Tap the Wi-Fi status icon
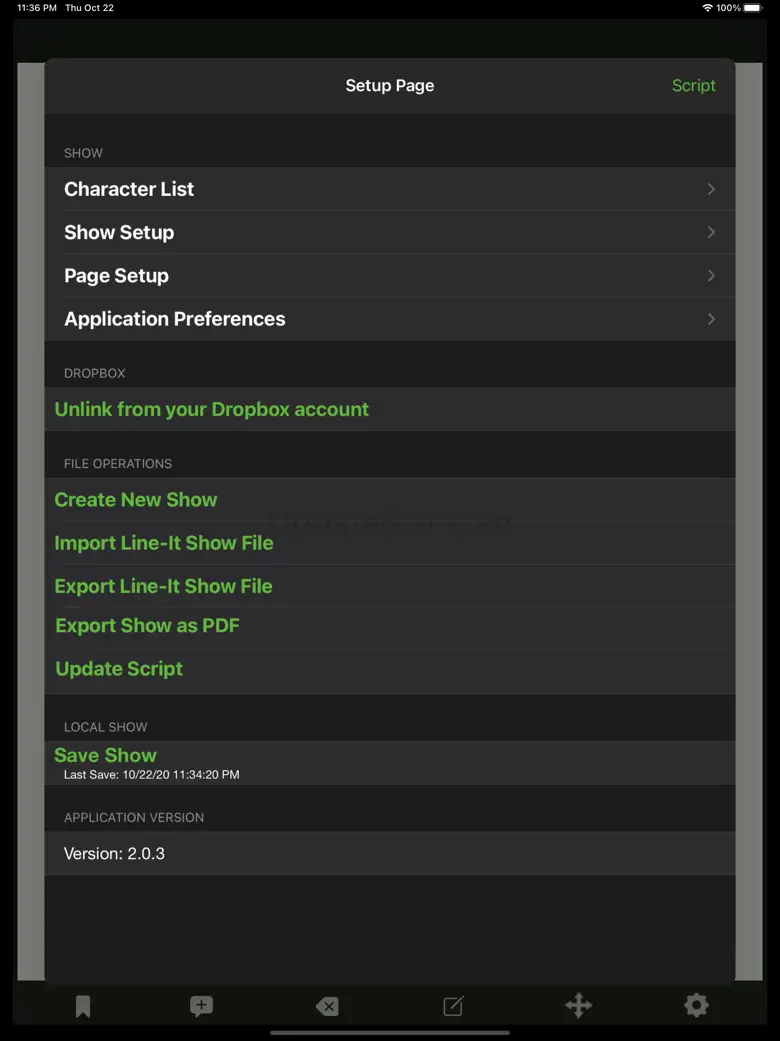 [x=707, y=8]
